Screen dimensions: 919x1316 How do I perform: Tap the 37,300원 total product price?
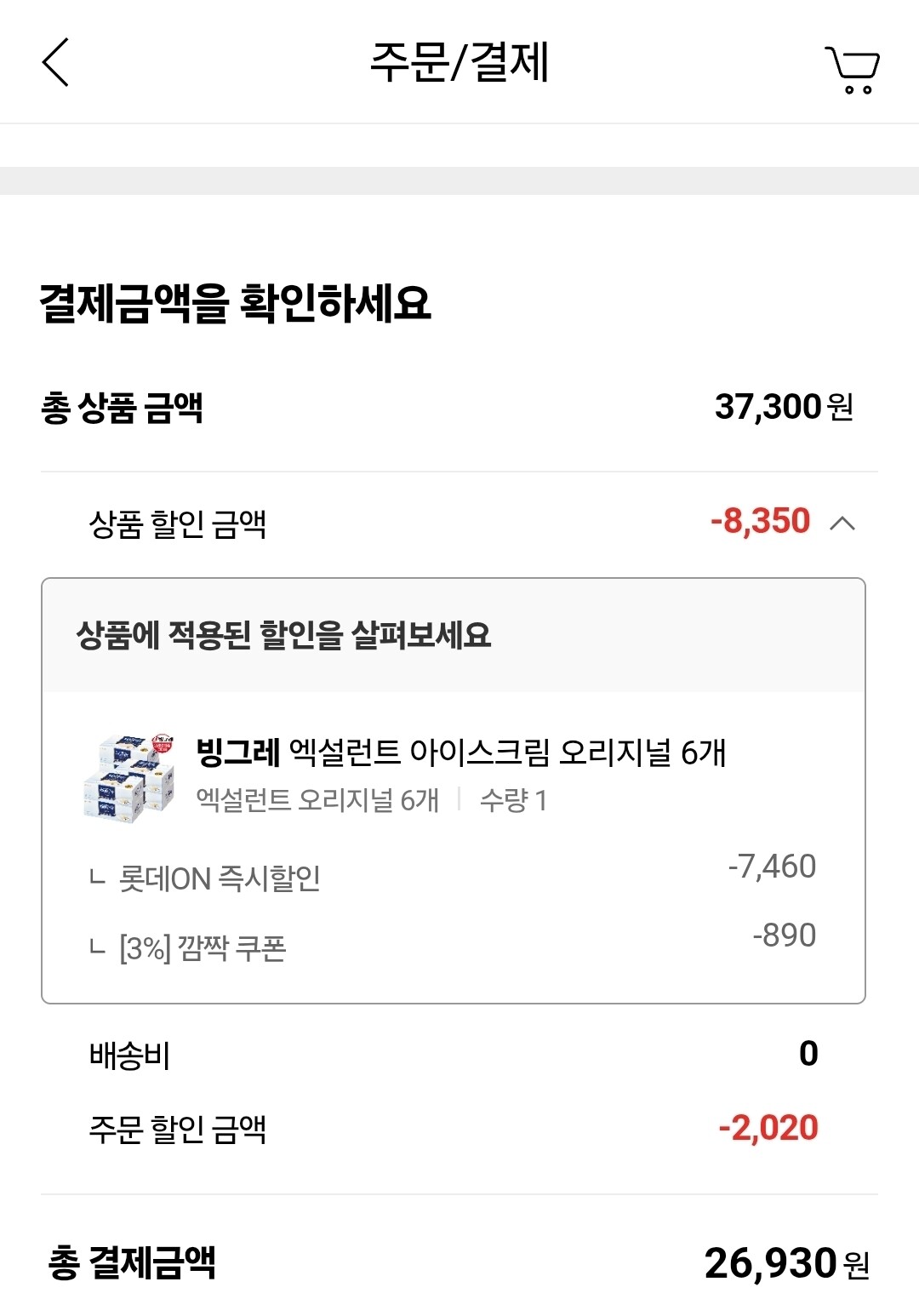coord(784,407)
